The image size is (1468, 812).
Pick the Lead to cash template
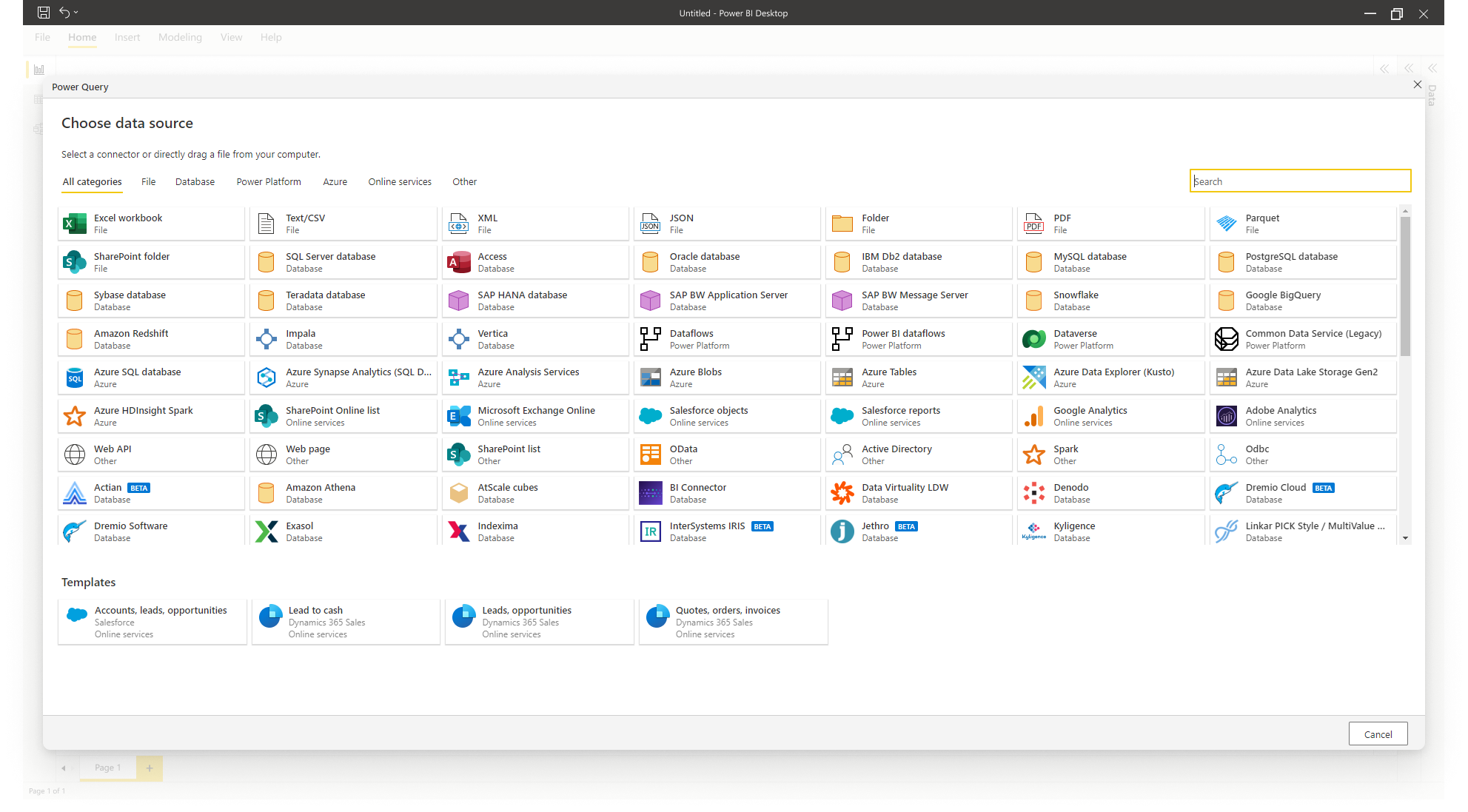pyautogui.click(x=345, y=622)
